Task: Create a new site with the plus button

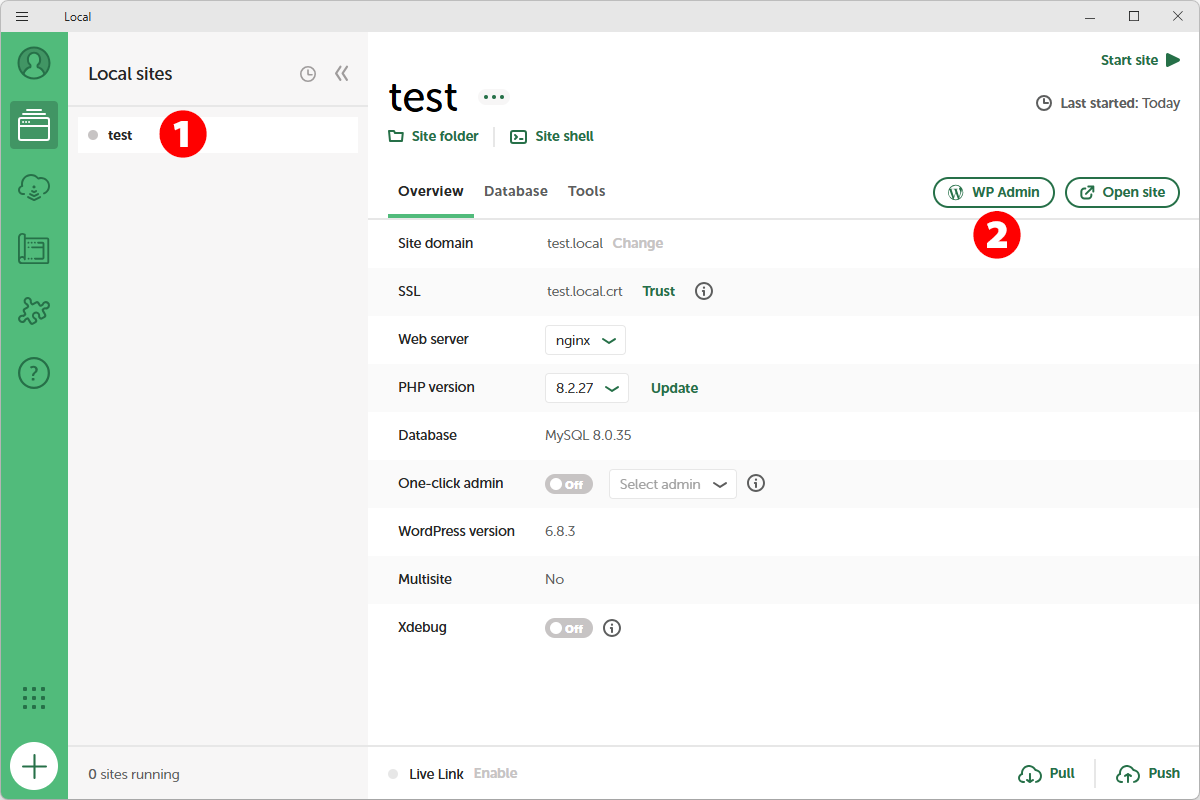Action: pyautogui.click(x=34, y=766)
